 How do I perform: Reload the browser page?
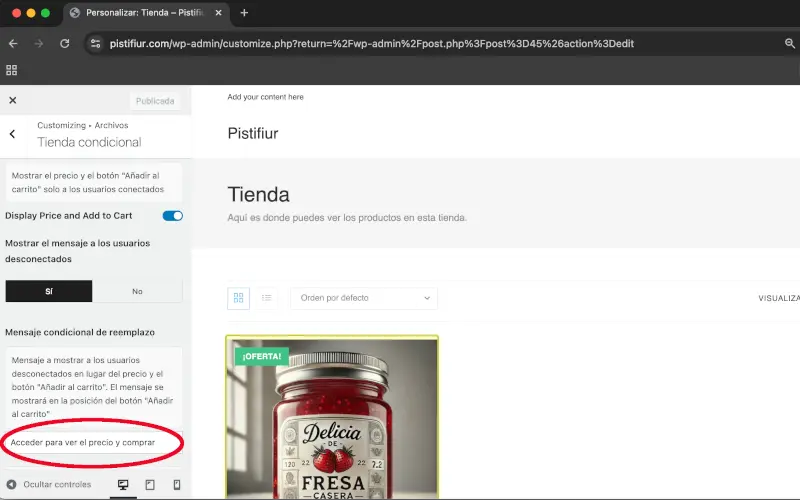point(65,44)
